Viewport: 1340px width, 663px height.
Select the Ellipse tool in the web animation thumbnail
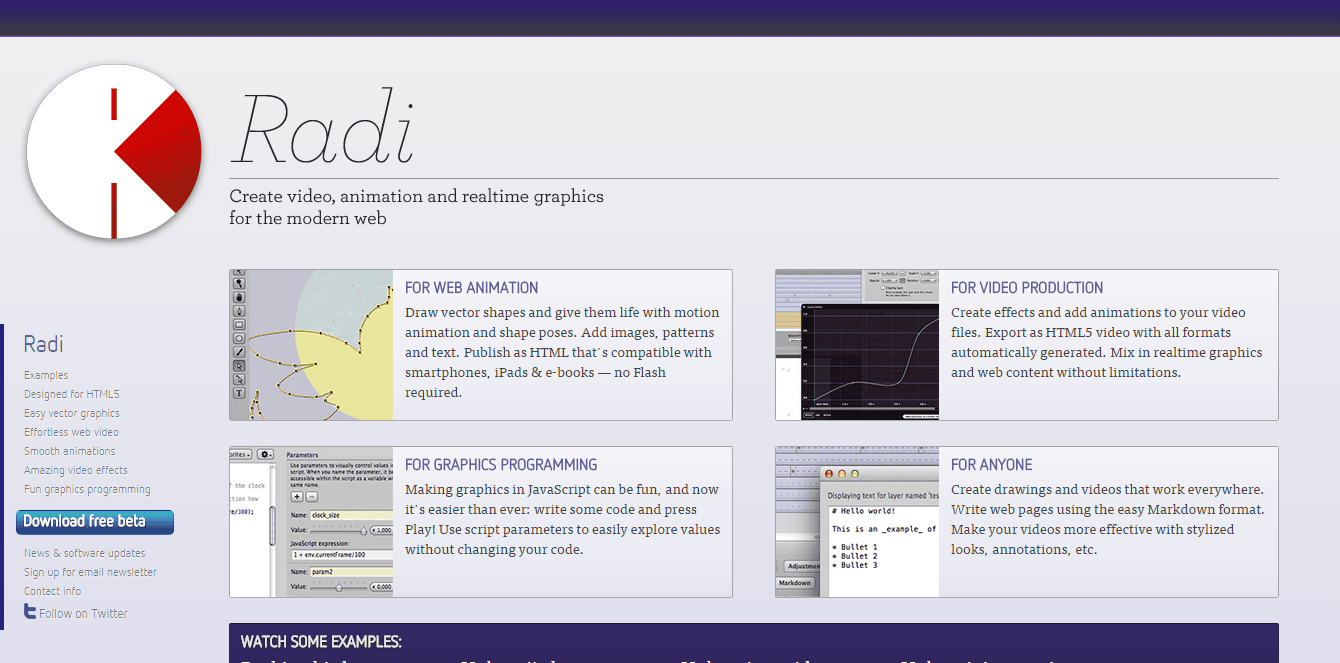(239, 338)
